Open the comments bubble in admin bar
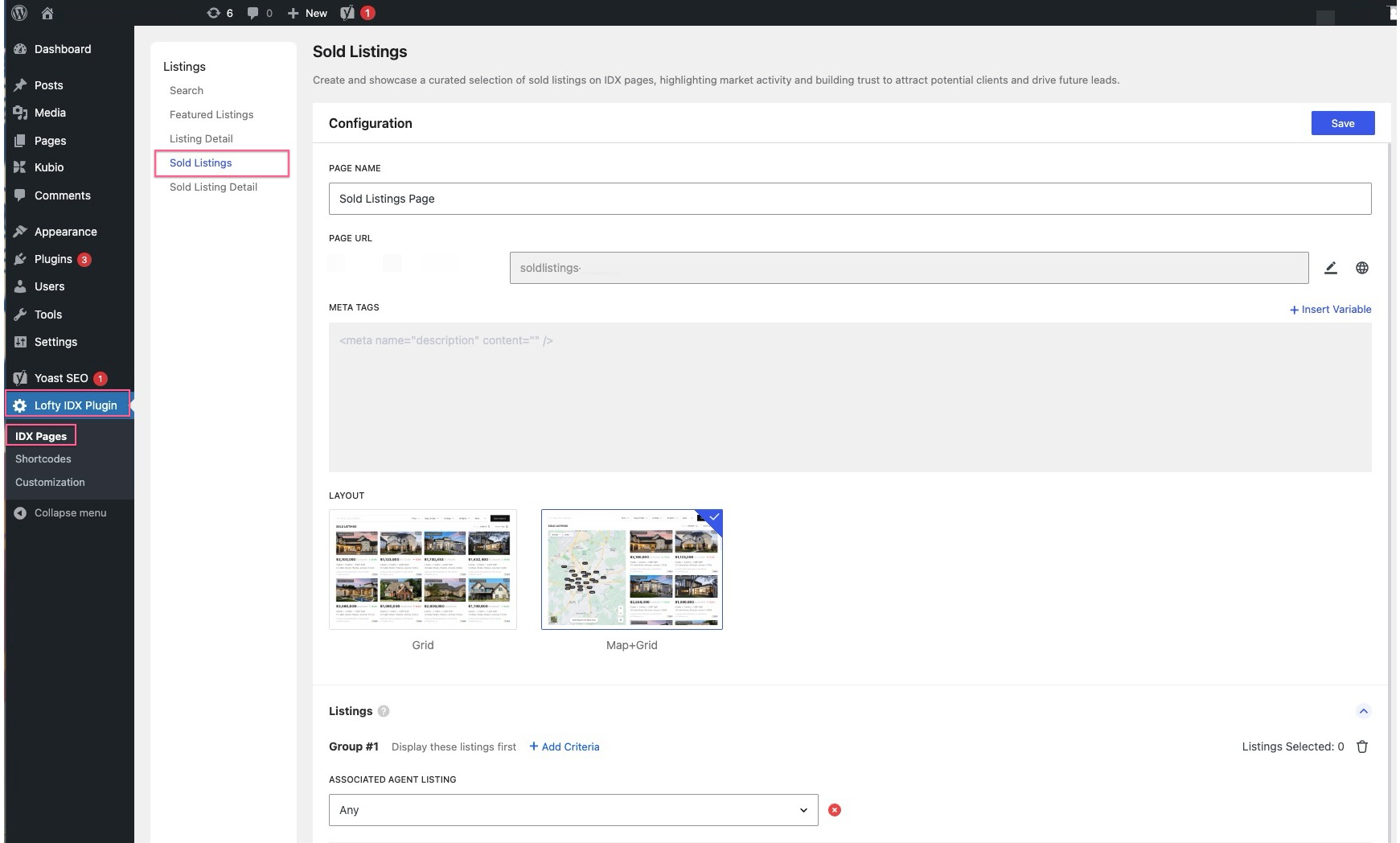The width and height of the screenshot is (1400, 843). [x=259, y=13]
